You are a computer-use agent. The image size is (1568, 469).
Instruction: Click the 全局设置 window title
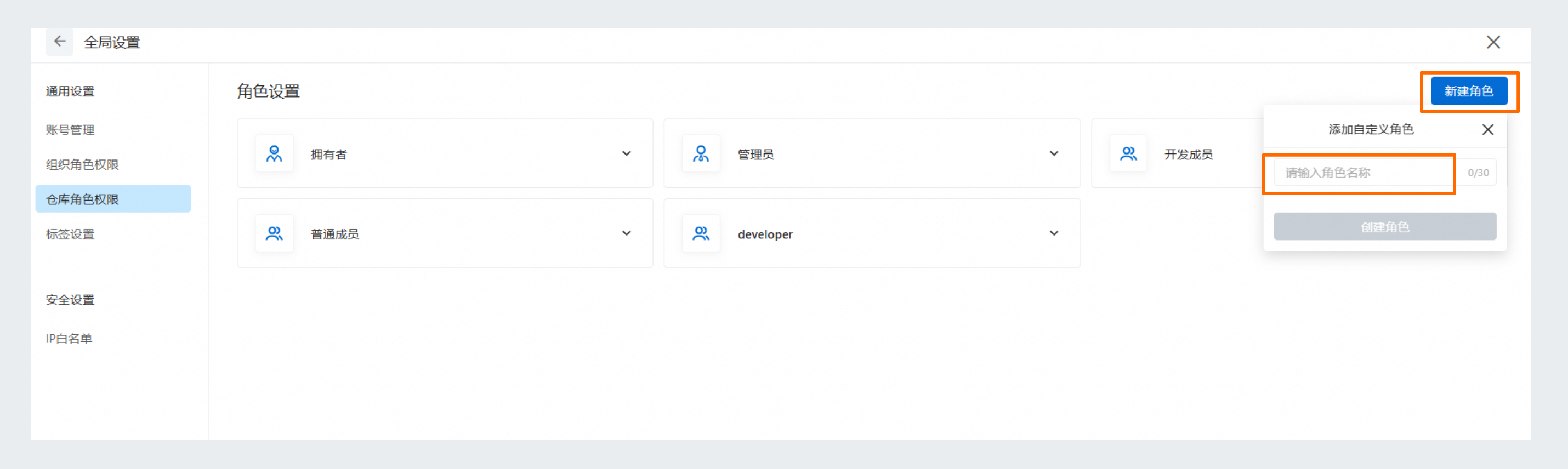[112, 43]
